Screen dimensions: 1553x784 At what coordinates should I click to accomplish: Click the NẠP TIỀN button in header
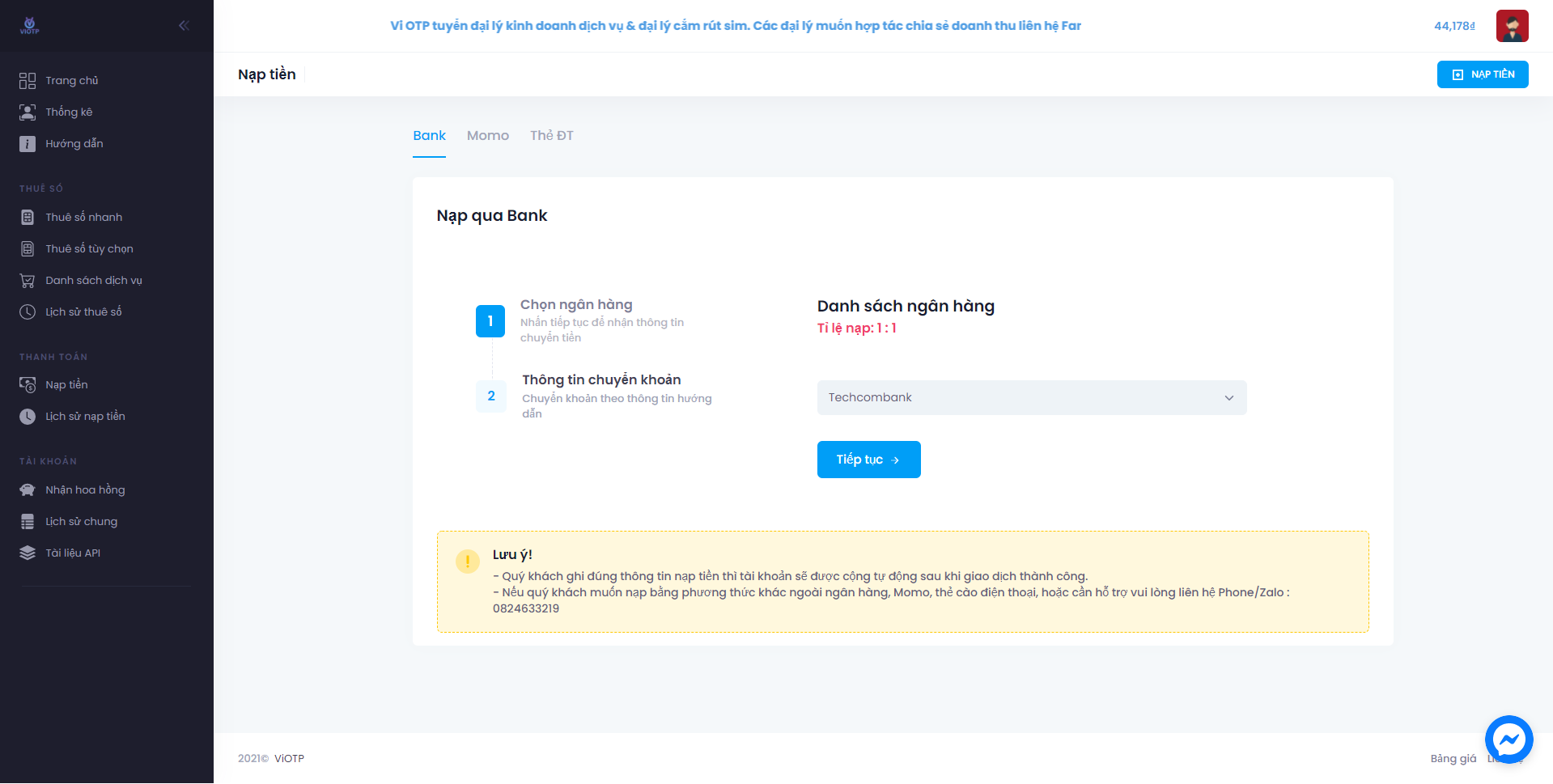(1482, 74)
